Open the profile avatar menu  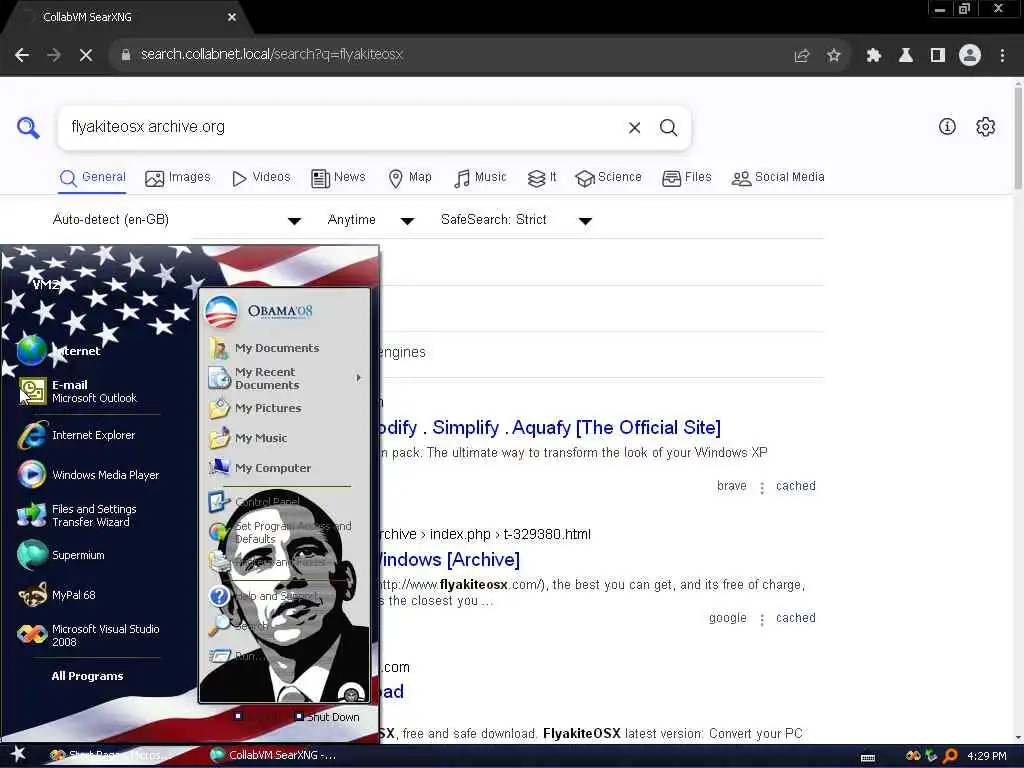pyautogui.click(x=970, y=56)
